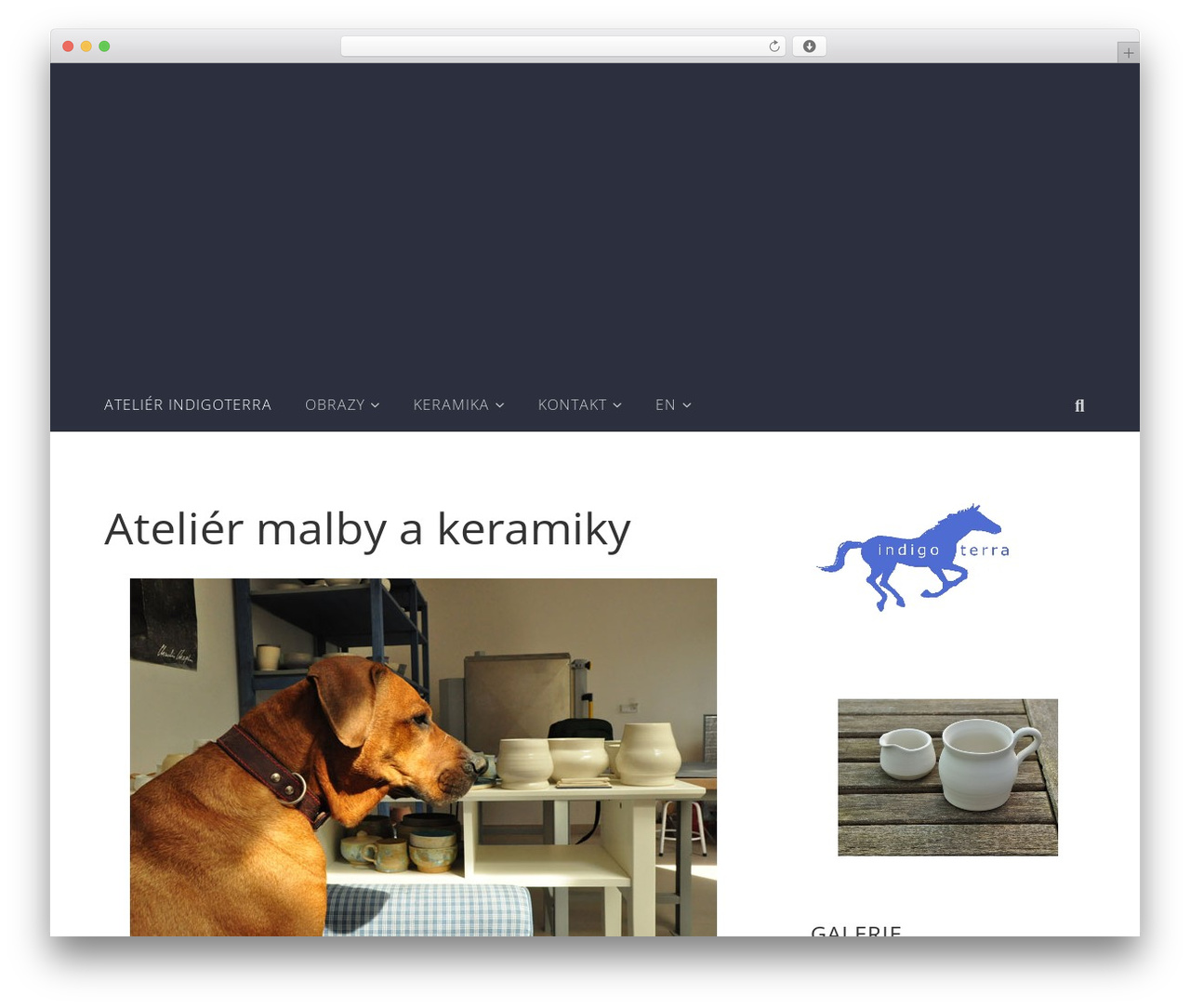Screen dimensions: 1190x1008
Task: Minimize the window with the yellow button
Action: pos(86,46)
